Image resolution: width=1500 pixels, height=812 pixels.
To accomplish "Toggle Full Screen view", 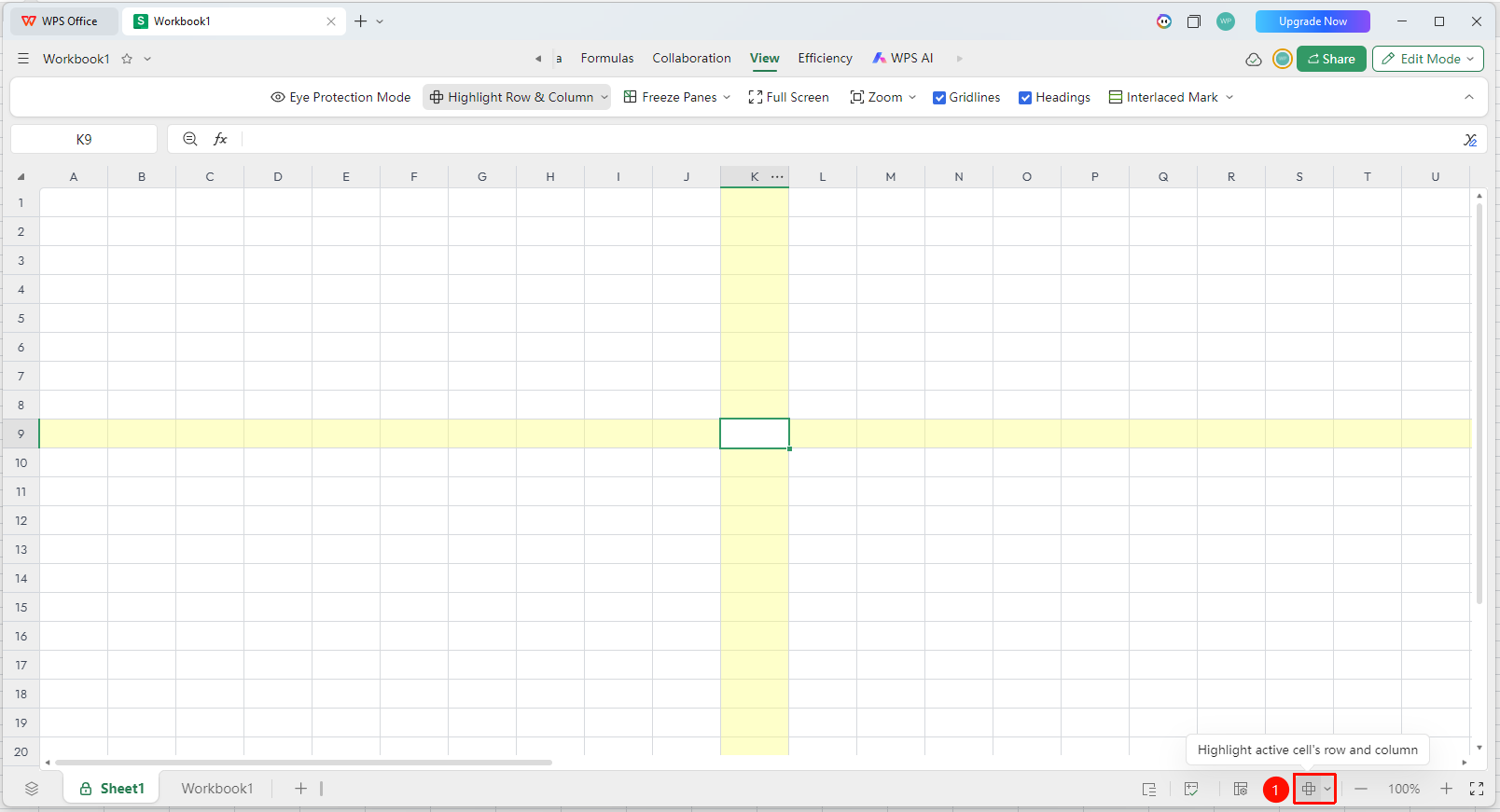I will (x=788, y=97).
